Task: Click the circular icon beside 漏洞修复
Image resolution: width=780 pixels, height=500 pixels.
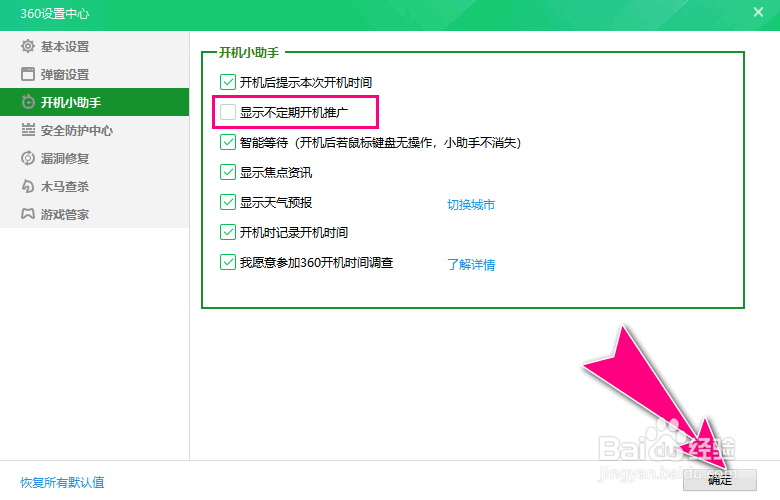Action: (x=28, y=158)
